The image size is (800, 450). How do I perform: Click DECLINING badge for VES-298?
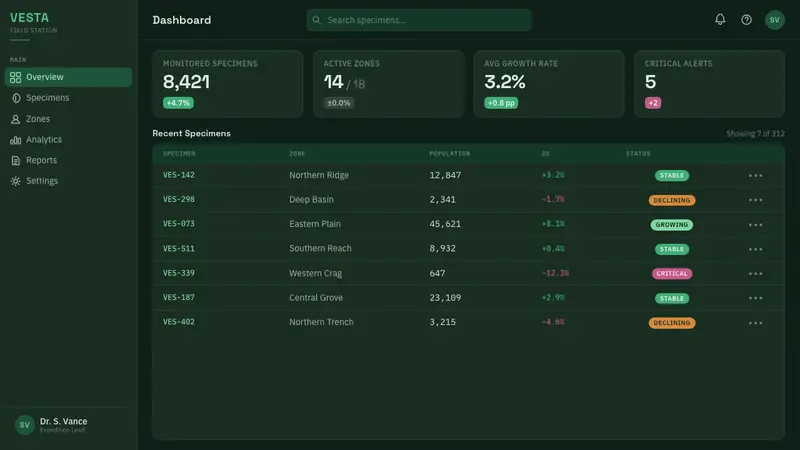click(671, 200)
